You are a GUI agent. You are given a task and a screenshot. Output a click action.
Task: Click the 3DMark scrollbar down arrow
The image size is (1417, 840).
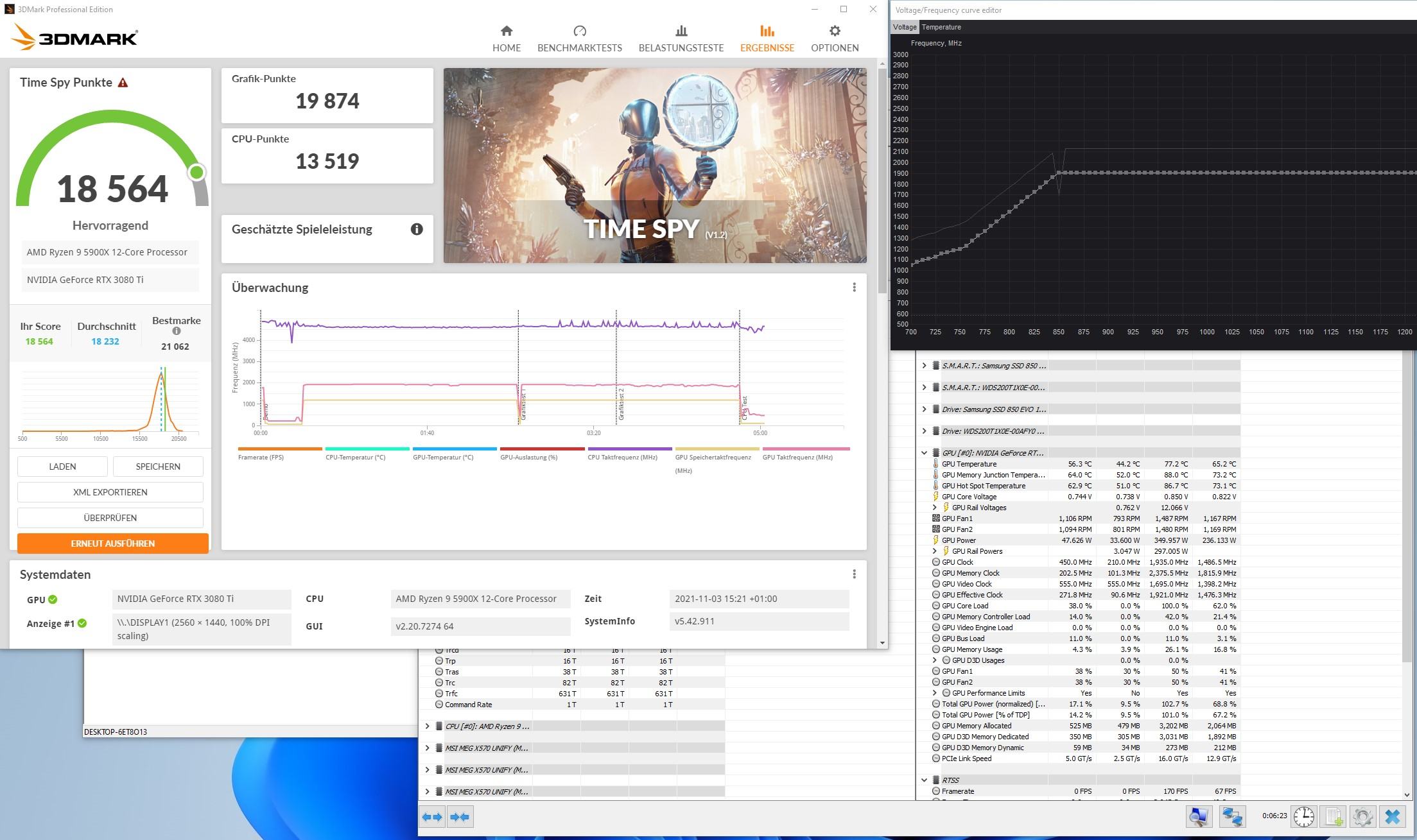tap(882, 642)
